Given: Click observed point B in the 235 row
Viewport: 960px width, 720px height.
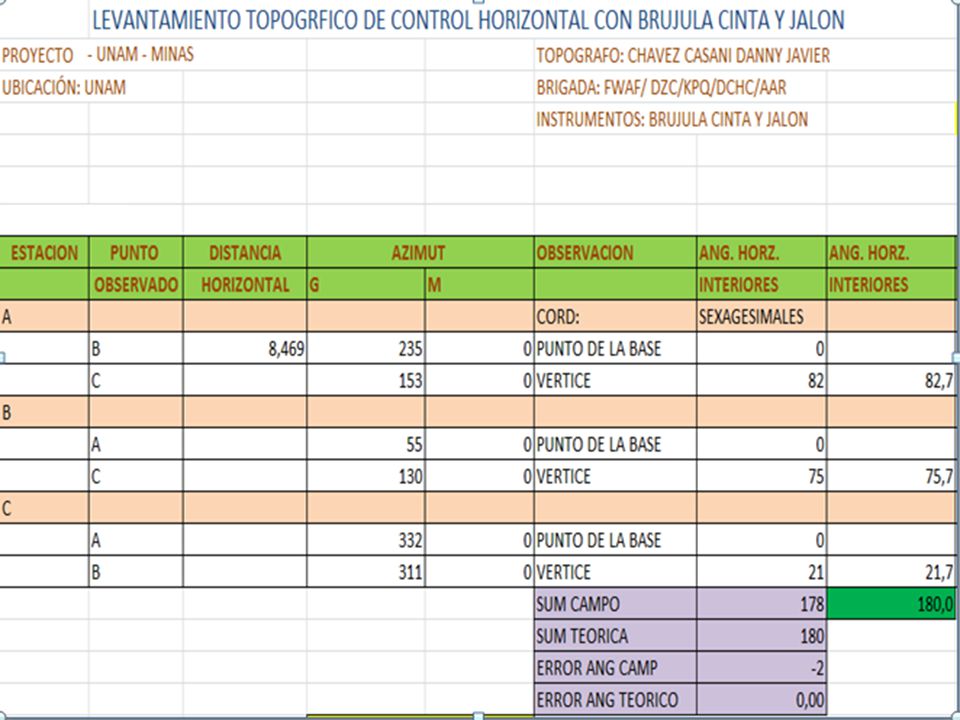Looking at the screenshot, I should (135, 348).
